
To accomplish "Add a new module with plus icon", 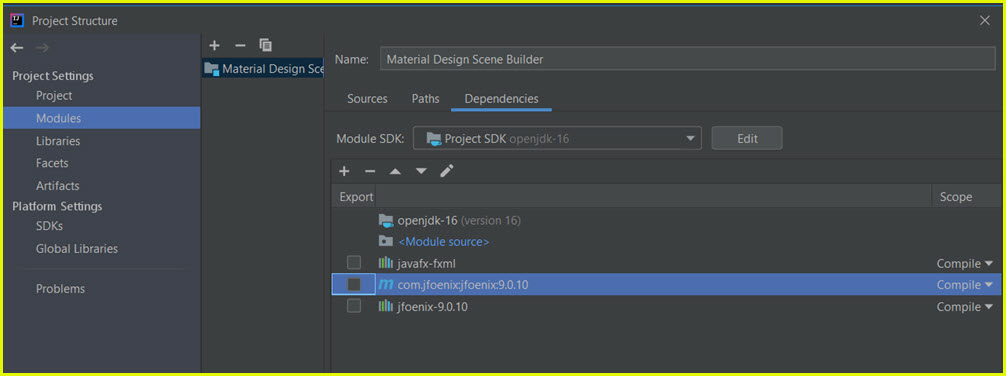I will point(214,46).
